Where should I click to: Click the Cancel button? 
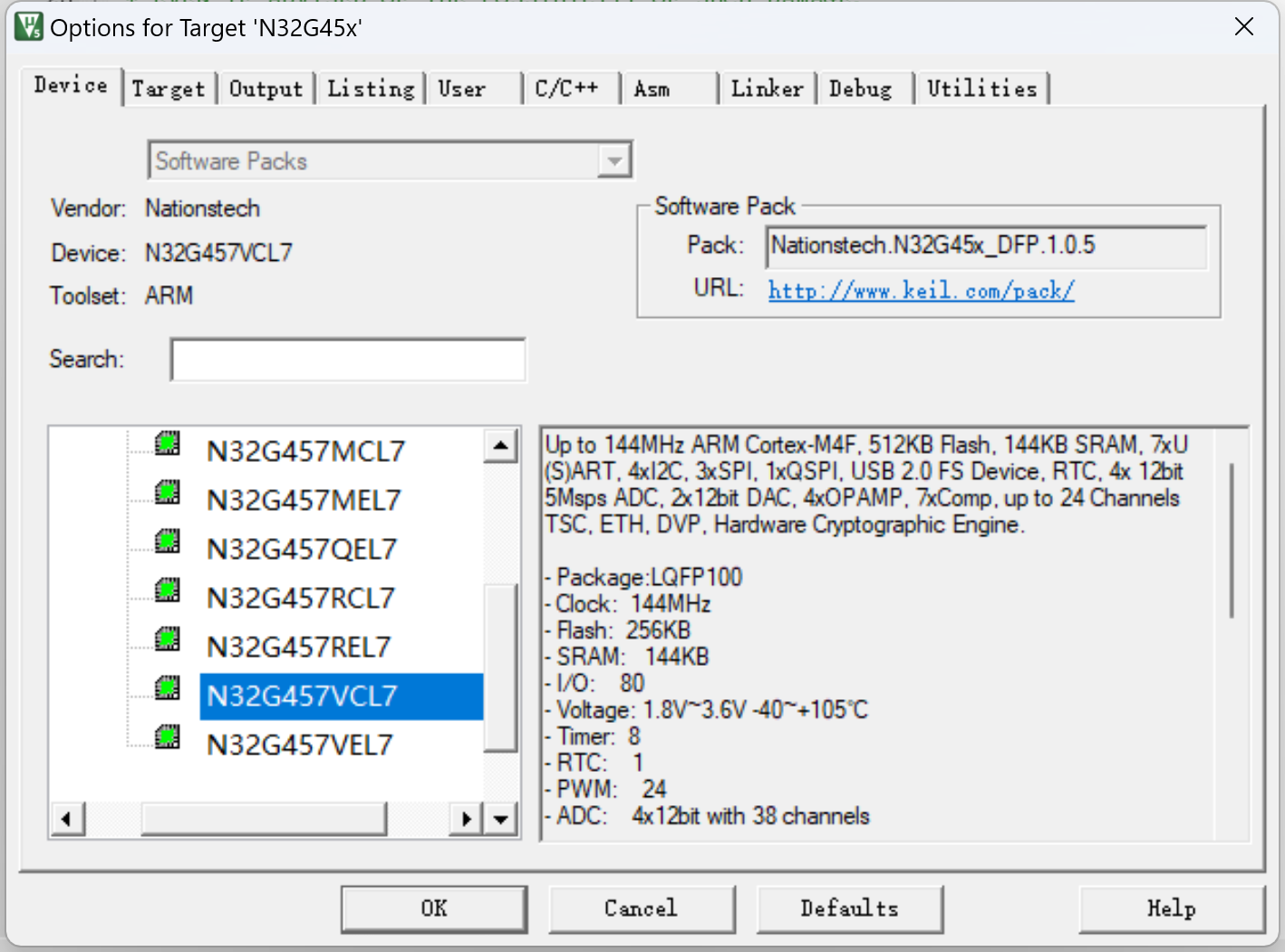pos(641,909)
